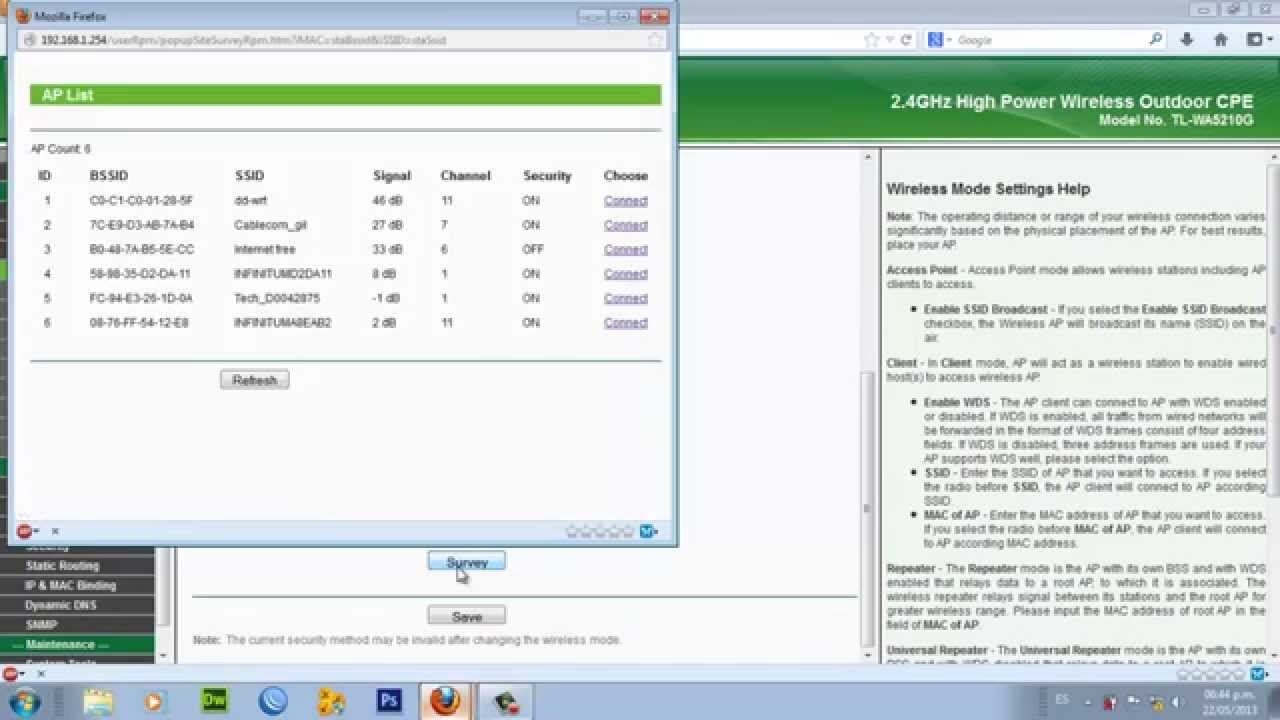
Task: Save the wireless mode settings
Action: point(466,616)
